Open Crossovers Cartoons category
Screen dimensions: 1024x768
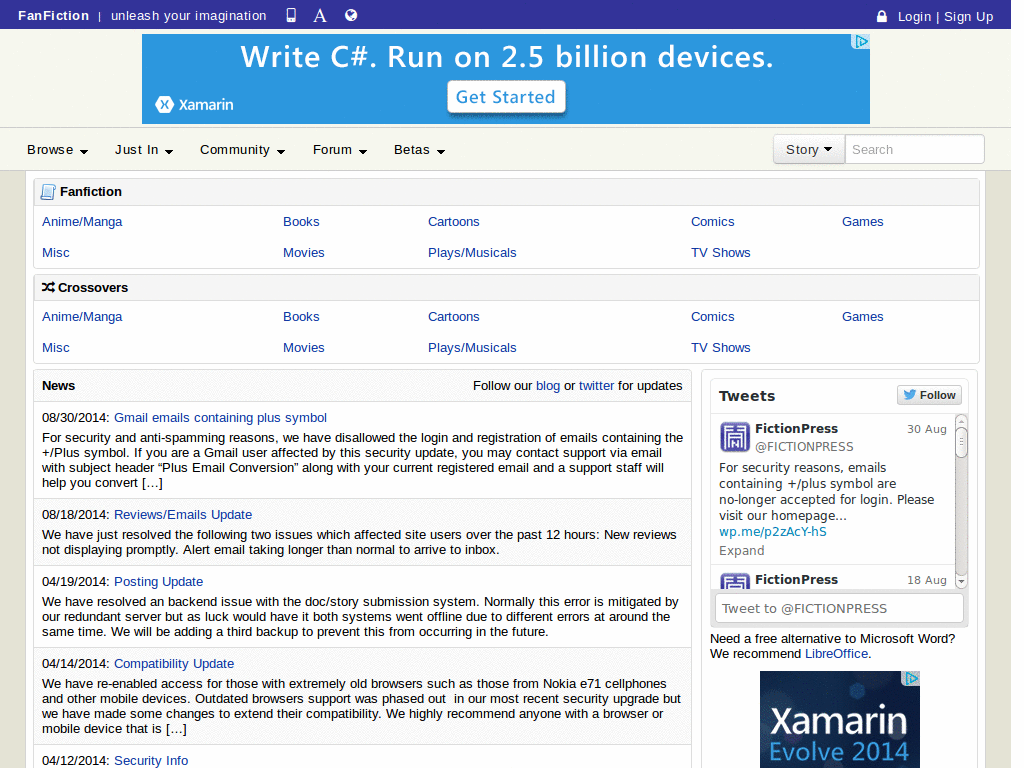[454, 316]
